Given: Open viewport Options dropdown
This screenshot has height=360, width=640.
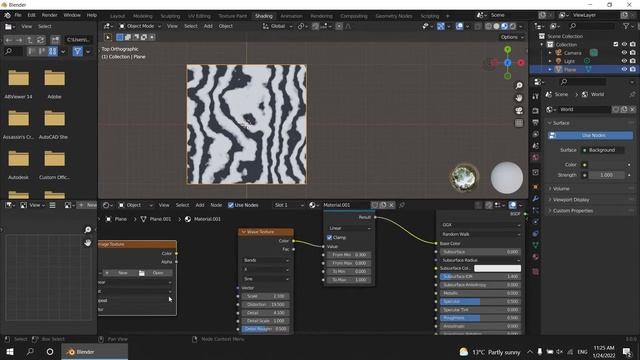Looking at the screenshot, I should [x=512, y=37].
